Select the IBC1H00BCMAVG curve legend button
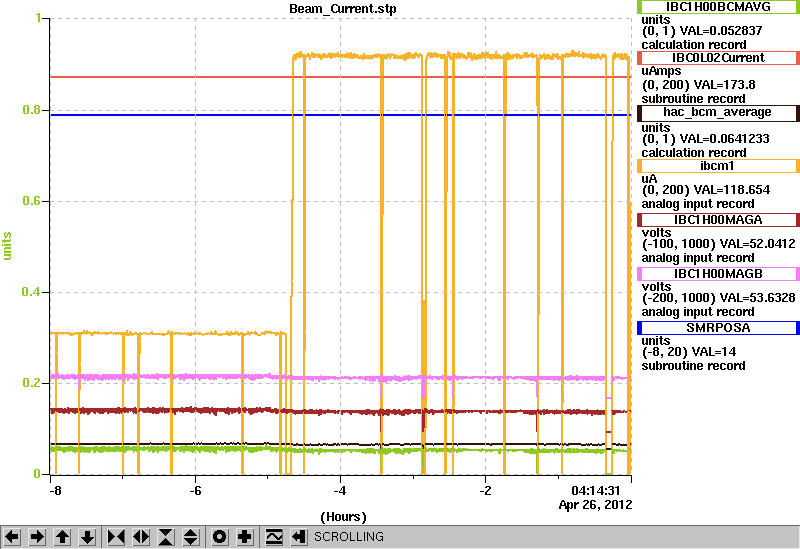This screenshot has height=549, width=800. 718,7
